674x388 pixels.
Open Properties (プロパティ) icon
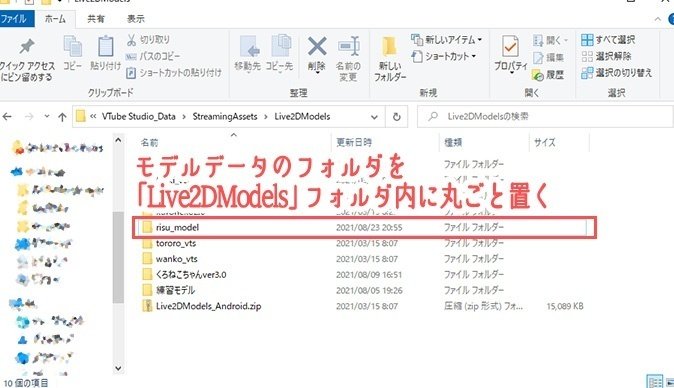[x=510, y=46]
